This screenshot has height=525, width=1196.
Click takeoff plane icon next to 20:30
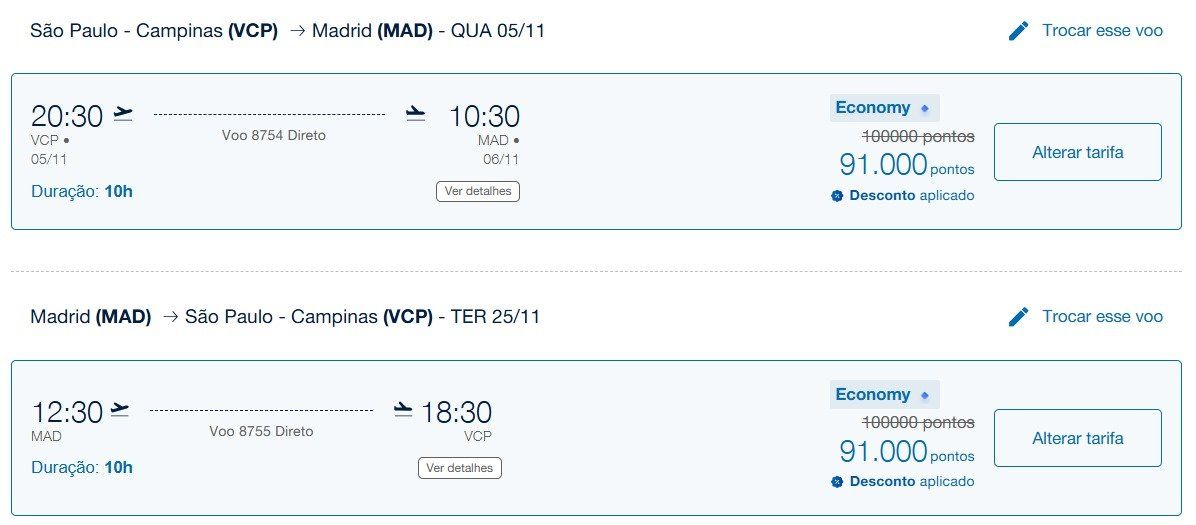123,114
